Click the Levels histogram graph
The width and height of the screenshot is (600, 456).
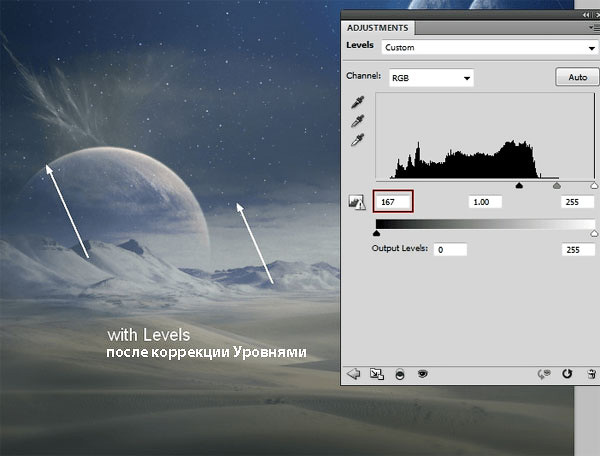485,136
